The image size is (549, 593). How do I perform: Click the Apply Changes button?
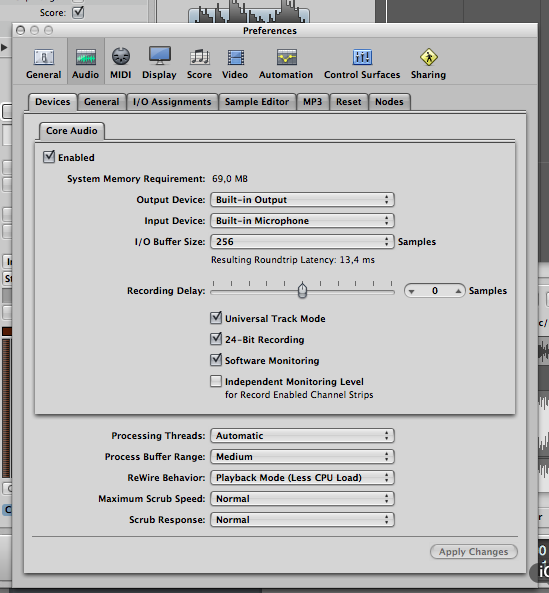[473, 552]
